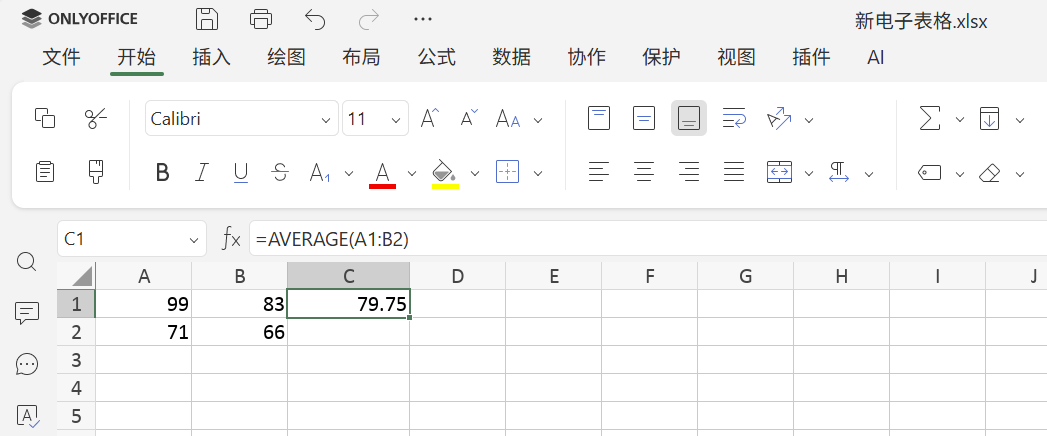Click the named ranges tag icon
The width and height of the screenshot is (1047, 436).
tap(930, 174)
